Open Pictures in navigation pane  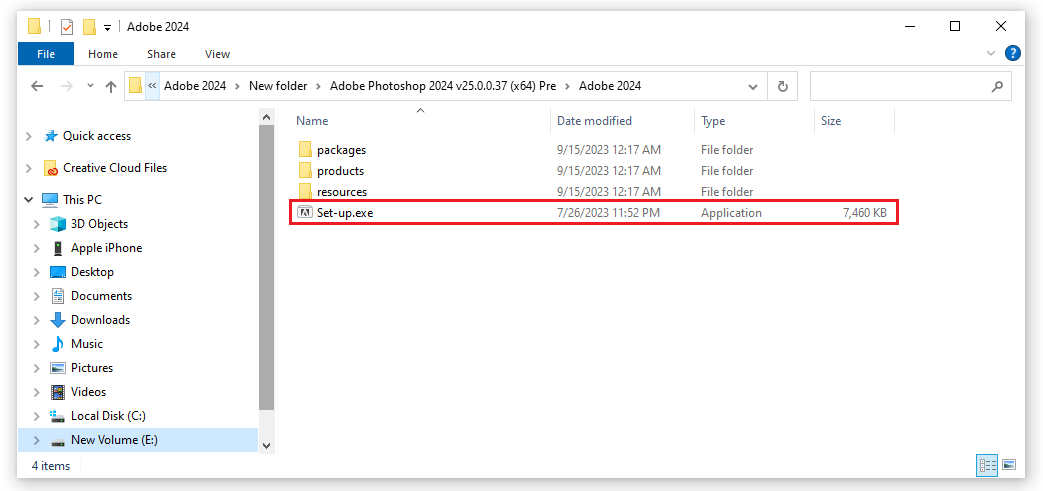point(92,367)
